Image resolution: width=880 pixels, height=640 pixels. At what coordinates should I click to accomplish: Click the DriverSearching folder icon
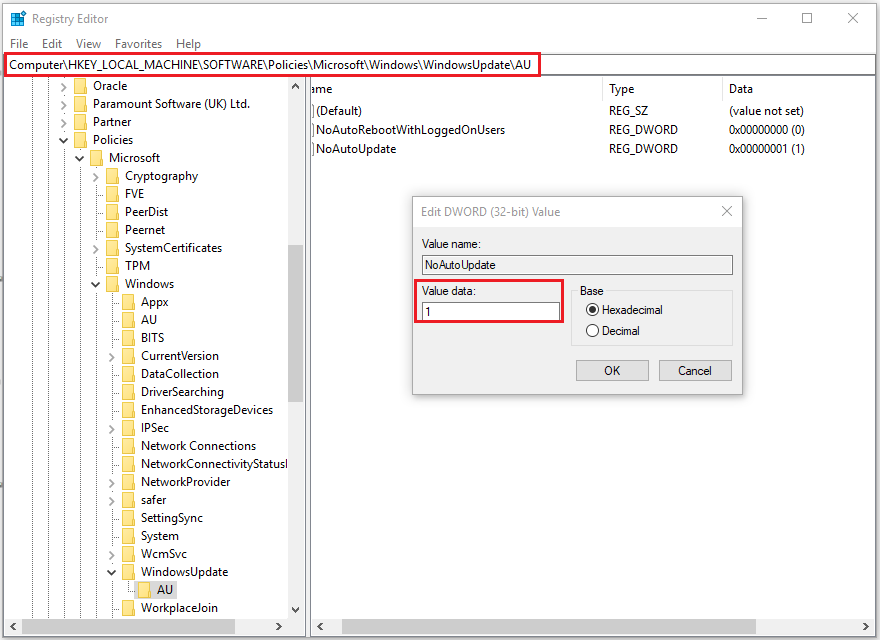pyautogui.click(x=129, y=392)
